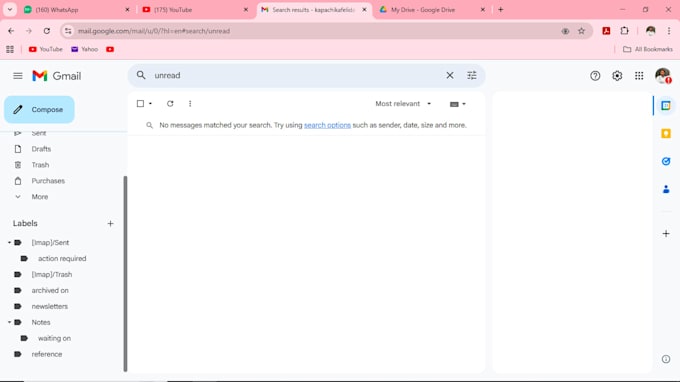
Task: Open the Adobe Acrobat extension
Action: [x=606, y=31]
